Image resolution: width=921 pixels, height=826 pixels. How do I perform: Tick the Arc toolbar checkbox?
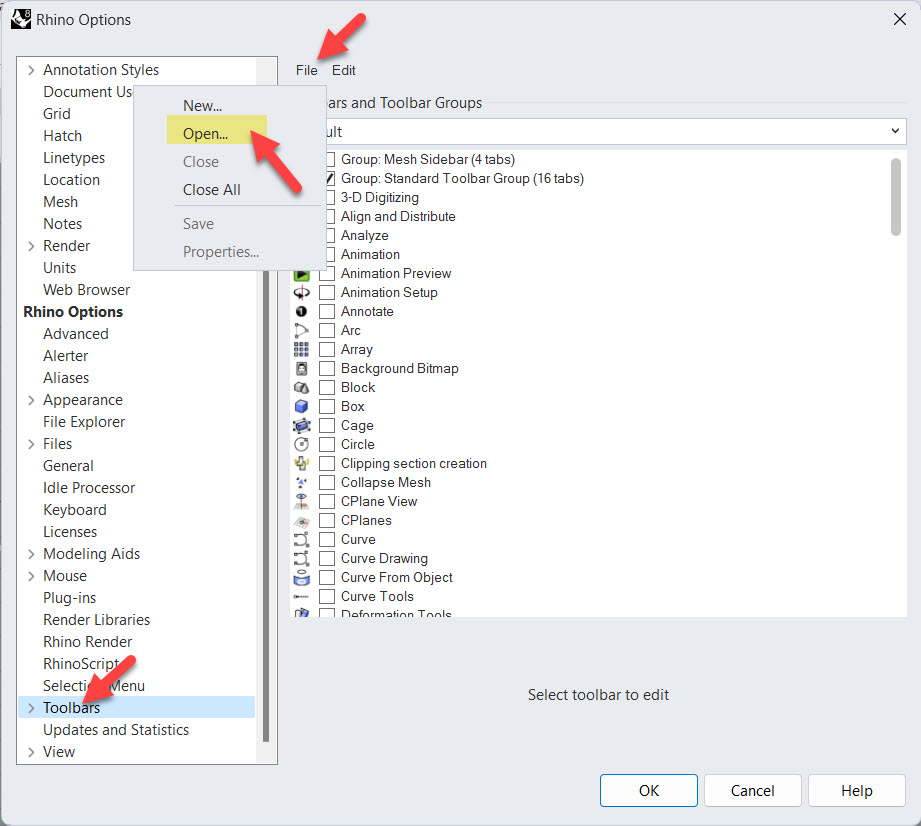(327, 331)
